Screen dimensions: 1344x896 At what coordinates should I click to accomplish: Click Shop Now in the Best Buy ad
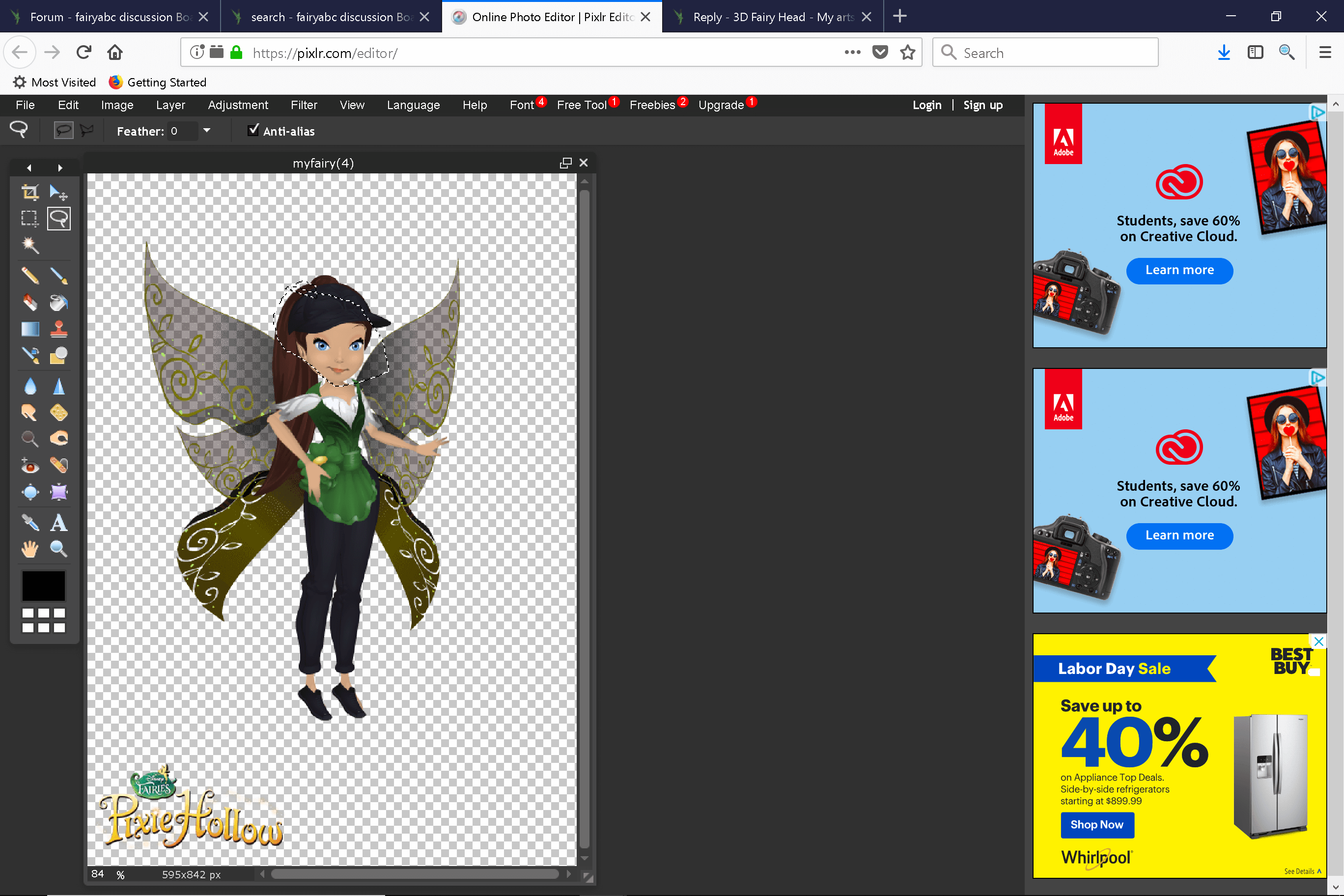(1096, 825)
